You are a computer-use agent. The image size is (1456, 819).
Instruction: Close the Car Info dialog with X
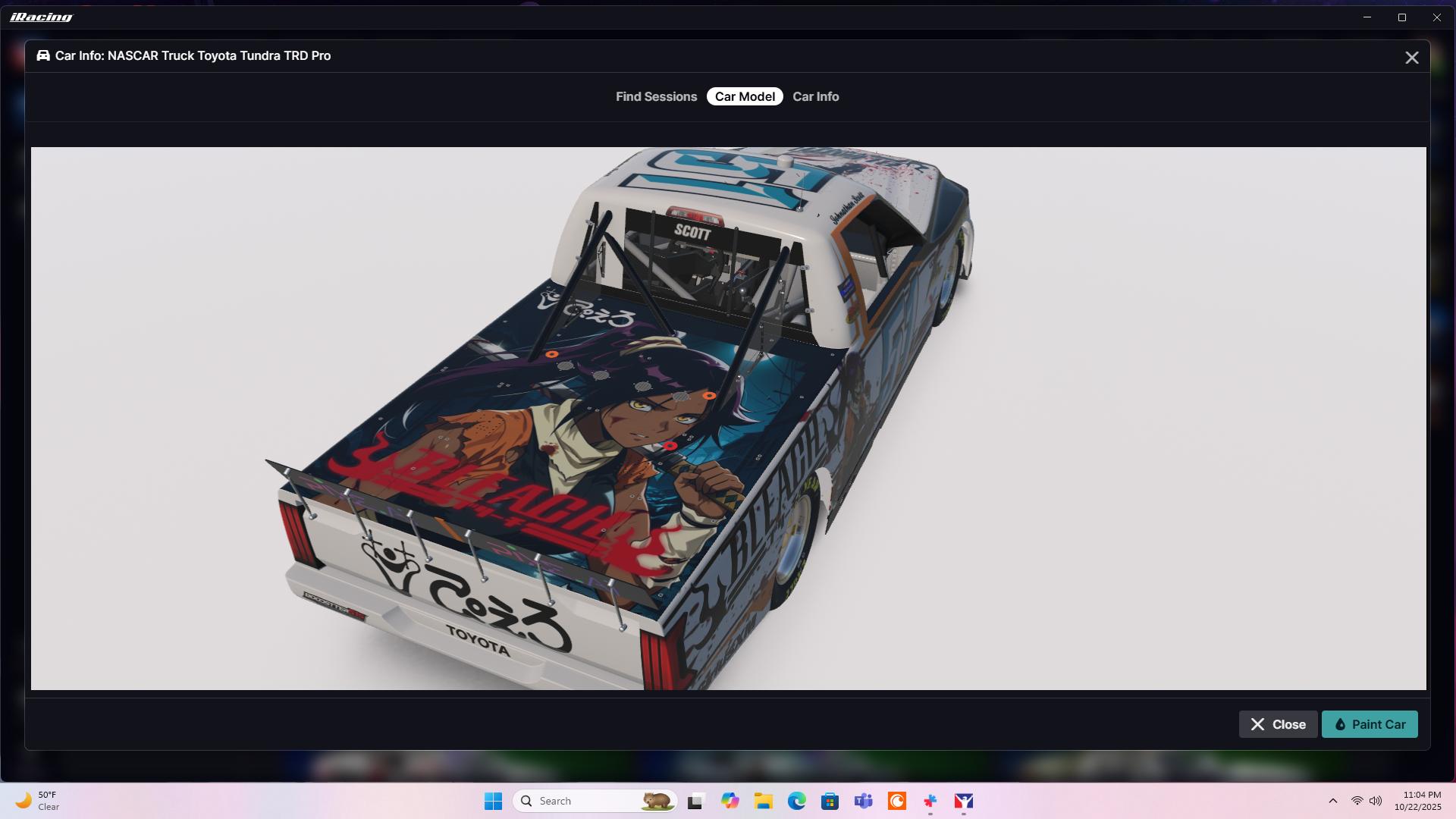point(1411,58)
